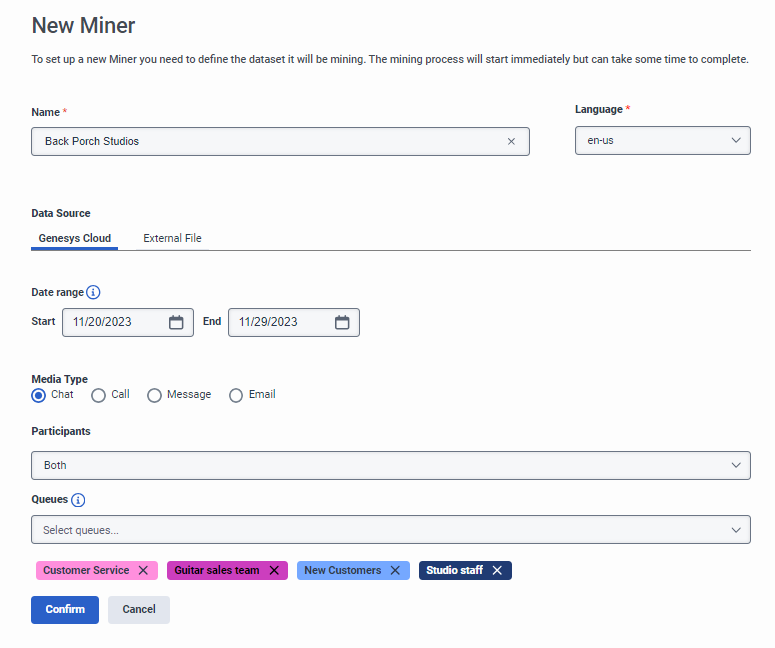Edit the End date 11/29/2023 field
775x648 pixels.
pyautogui.click(x=294, y=322)
